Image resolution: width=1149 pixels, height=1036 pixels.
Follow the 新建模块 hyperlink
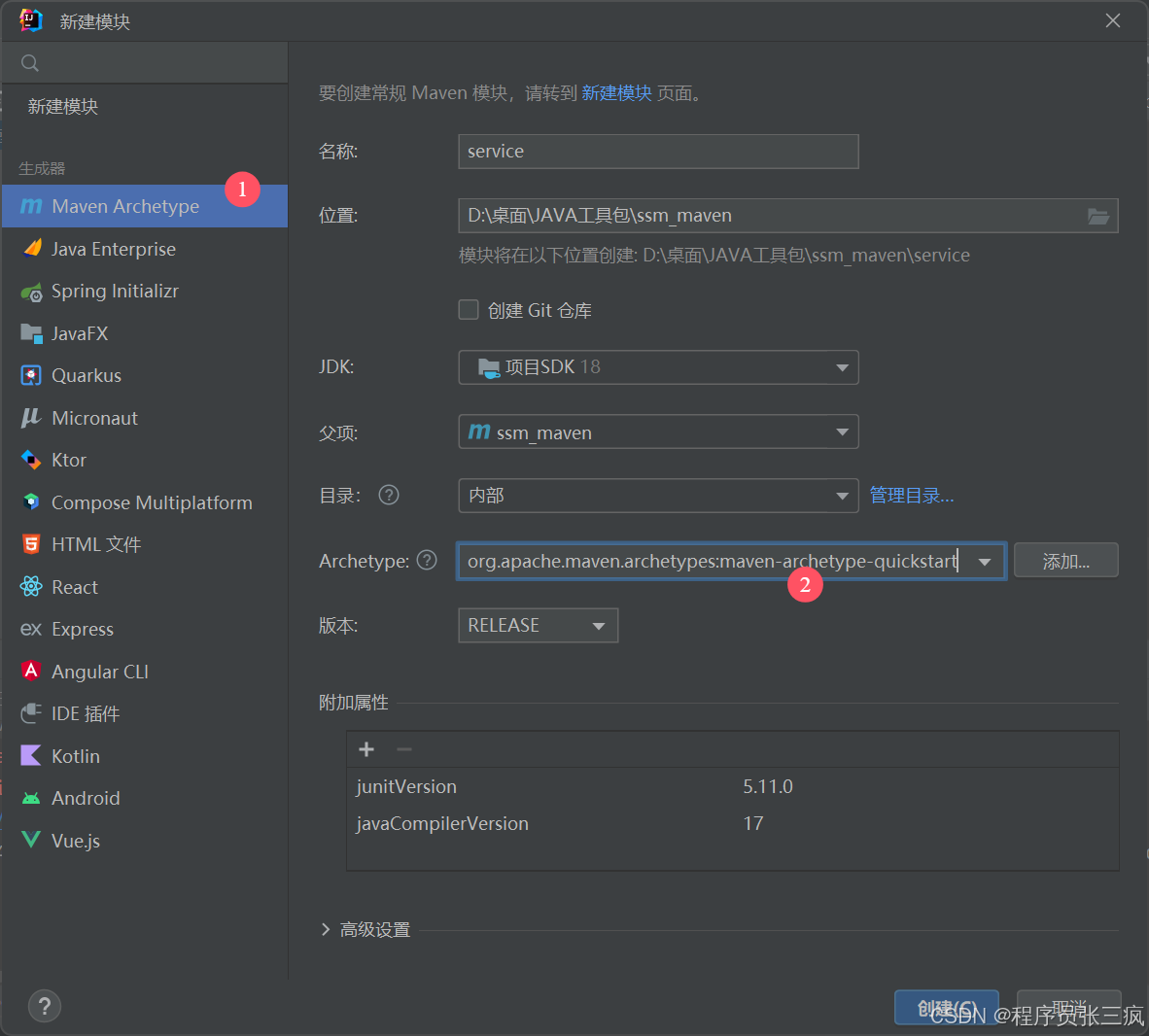(616, 93)
